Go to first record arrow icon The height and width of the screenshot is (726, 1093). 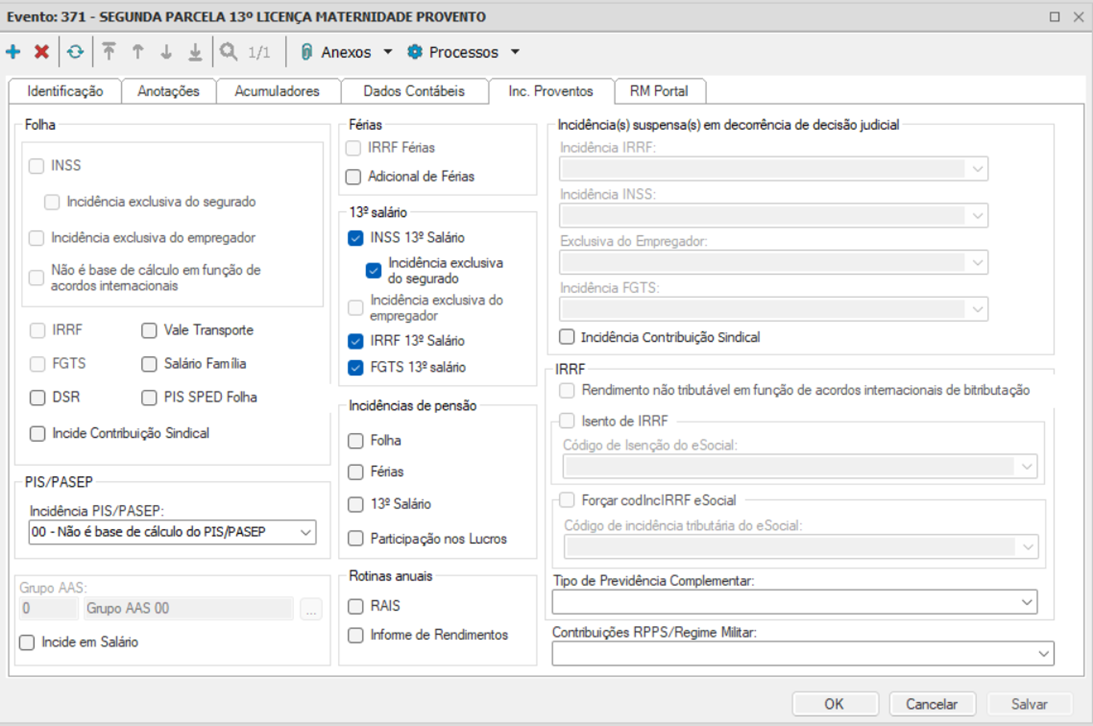tap(109, 52)
